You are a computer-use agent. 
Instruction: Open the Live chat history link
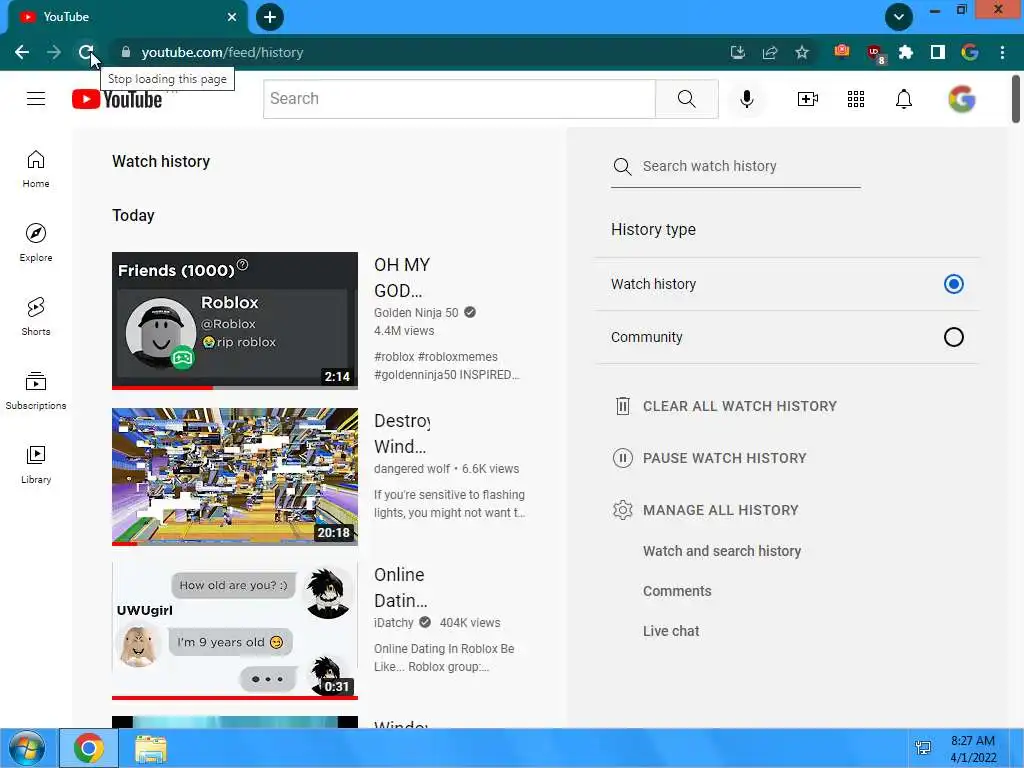coord(671,631)
